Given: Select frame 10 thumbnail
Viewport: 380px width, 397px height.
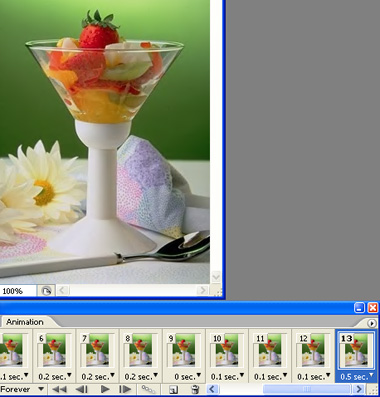Looking at the screenshot, I should [227, 350].
